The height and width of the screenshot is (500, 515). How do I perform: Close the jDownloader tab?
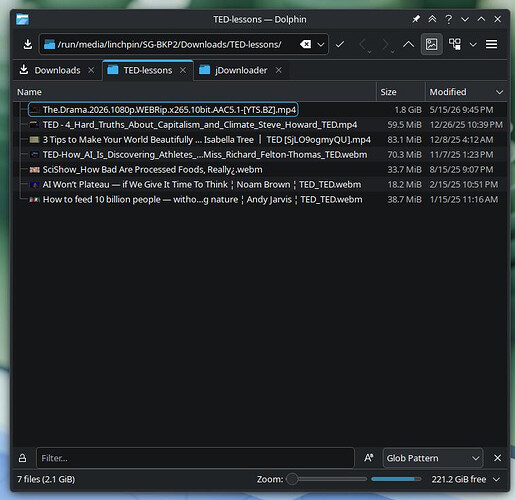click(x=279, y=70)
